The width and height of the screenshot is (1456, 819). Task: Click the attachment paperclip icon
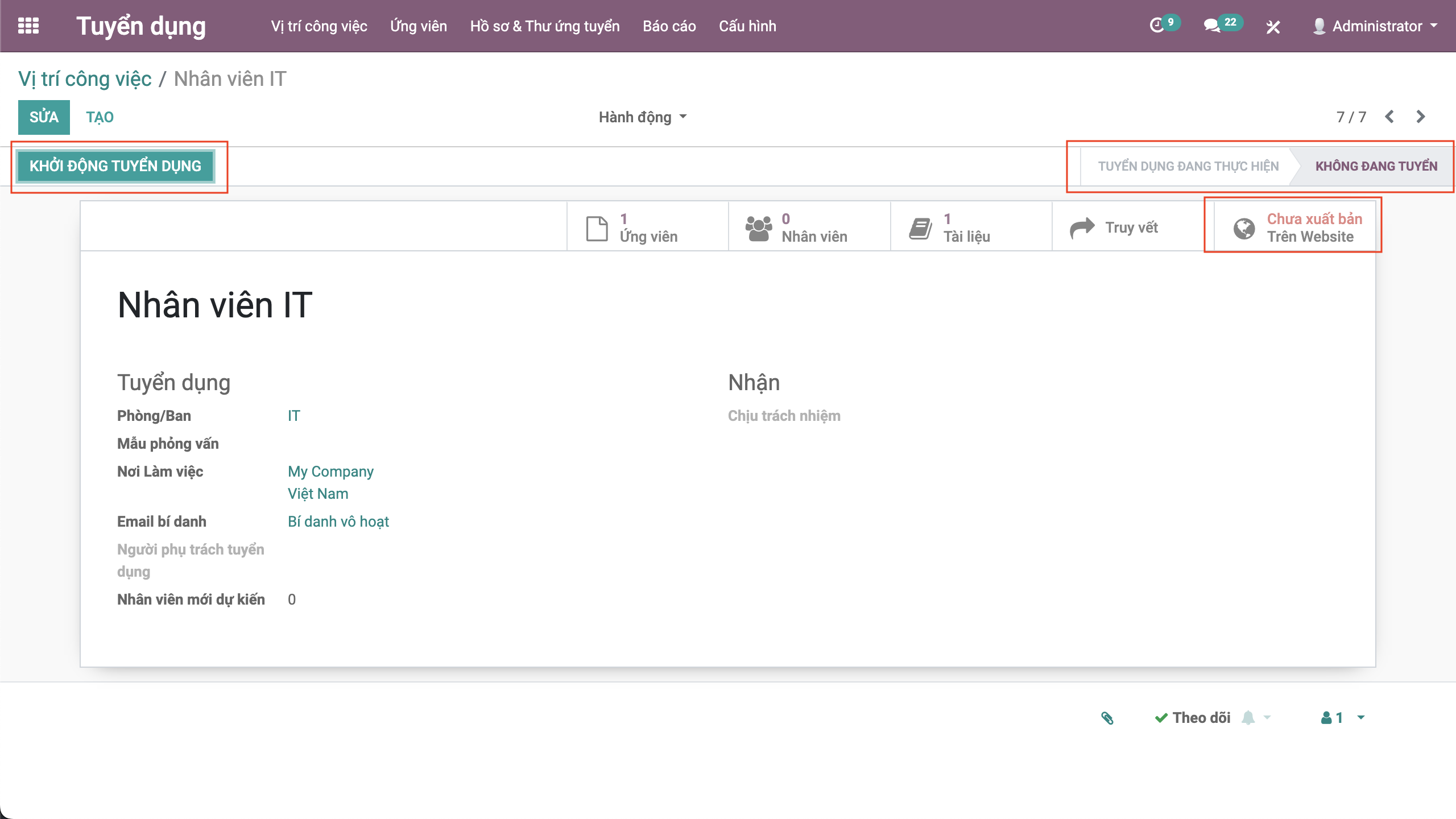tap(1107, 718)
